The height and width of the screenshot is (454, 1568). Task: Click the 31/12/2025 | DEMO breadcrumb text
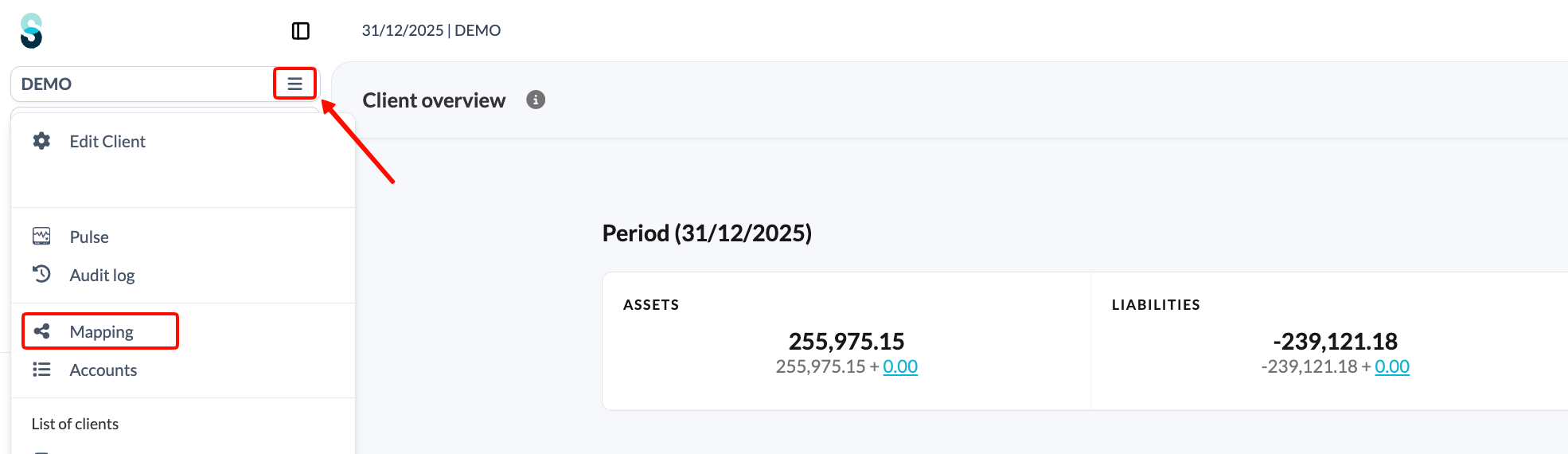point(431,30)
